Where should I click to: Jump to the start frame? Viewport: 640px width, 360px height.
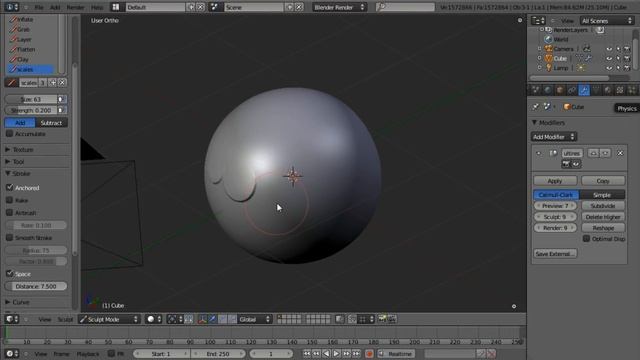point(307,354)
